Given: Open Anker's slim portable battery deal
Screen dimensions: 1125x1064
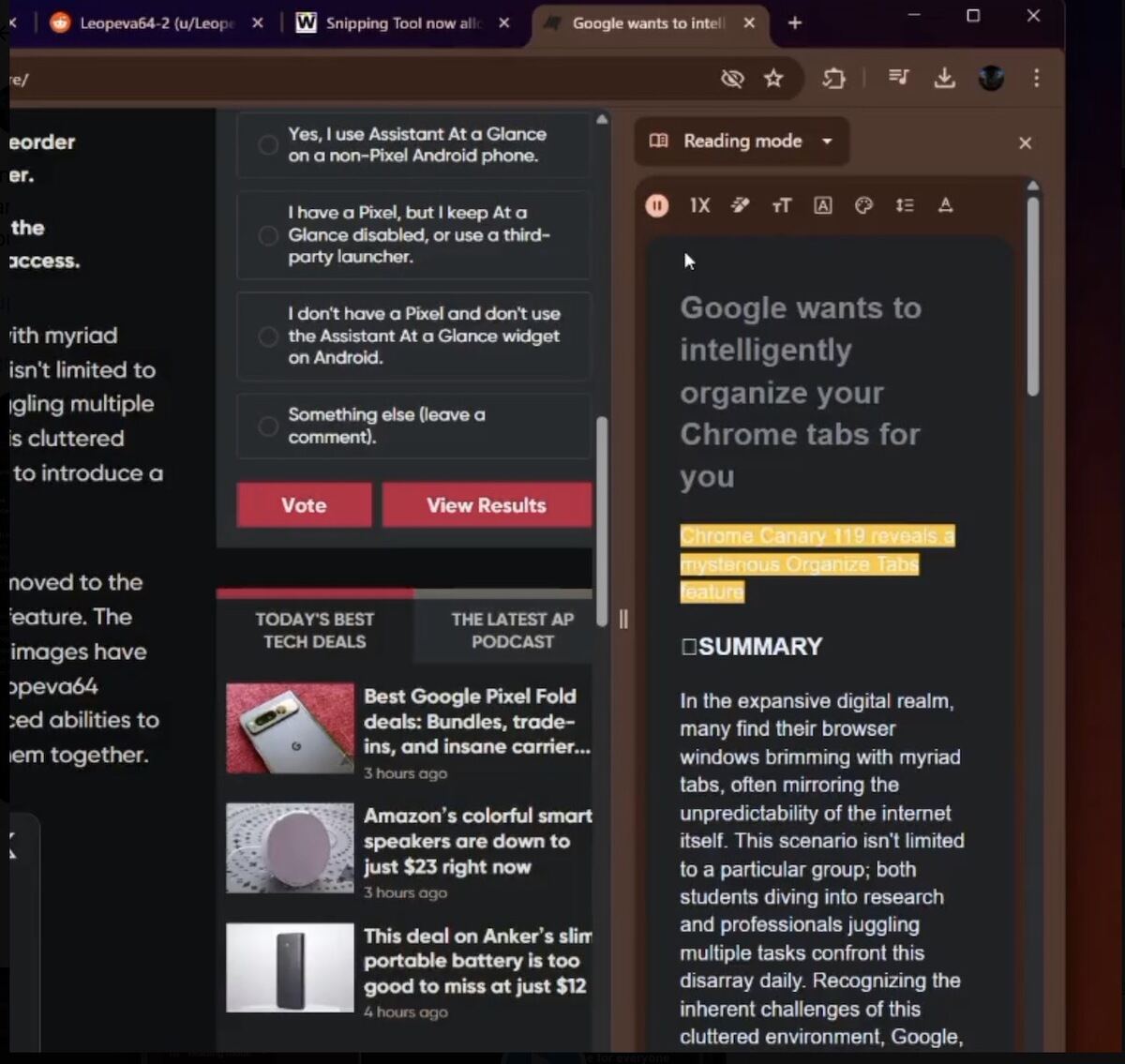Looking at the screenshot, I should pos(477,961).
